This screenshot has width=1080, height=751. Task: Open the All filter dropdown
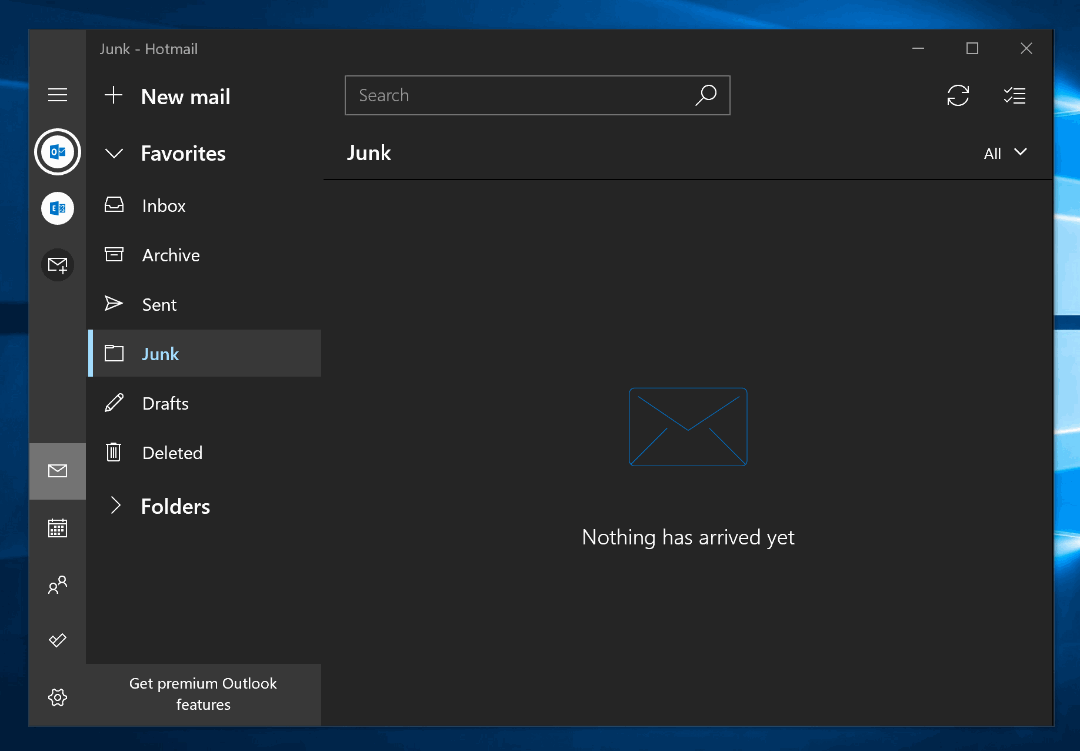[1005, 153]
